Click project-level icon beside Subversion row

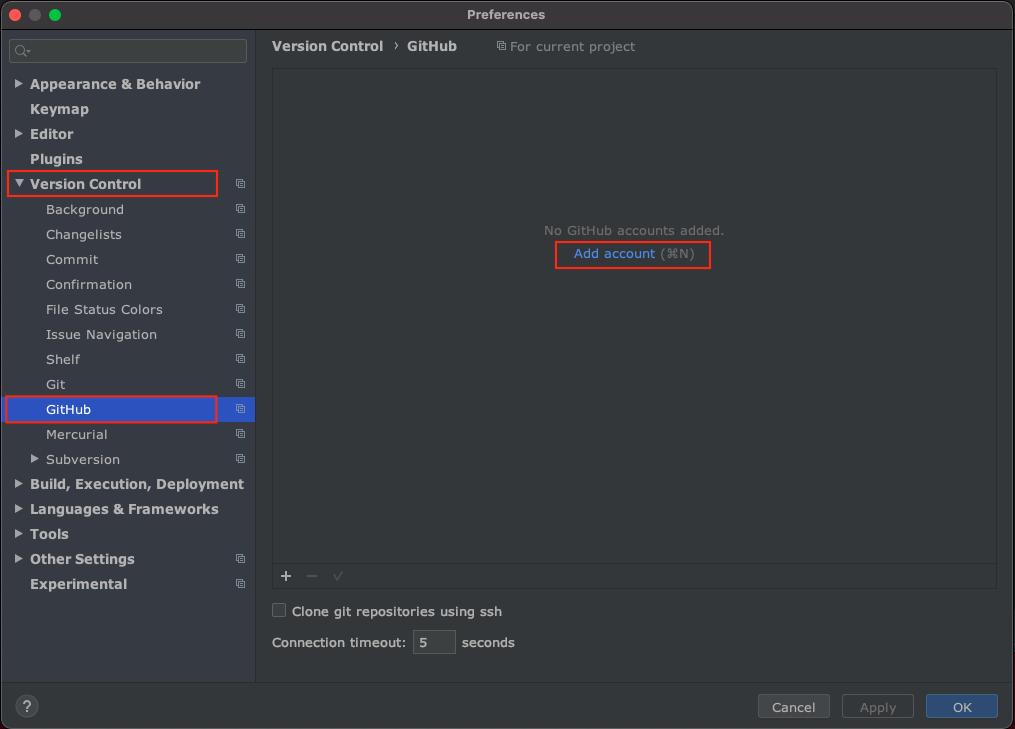tap(240, 459)
